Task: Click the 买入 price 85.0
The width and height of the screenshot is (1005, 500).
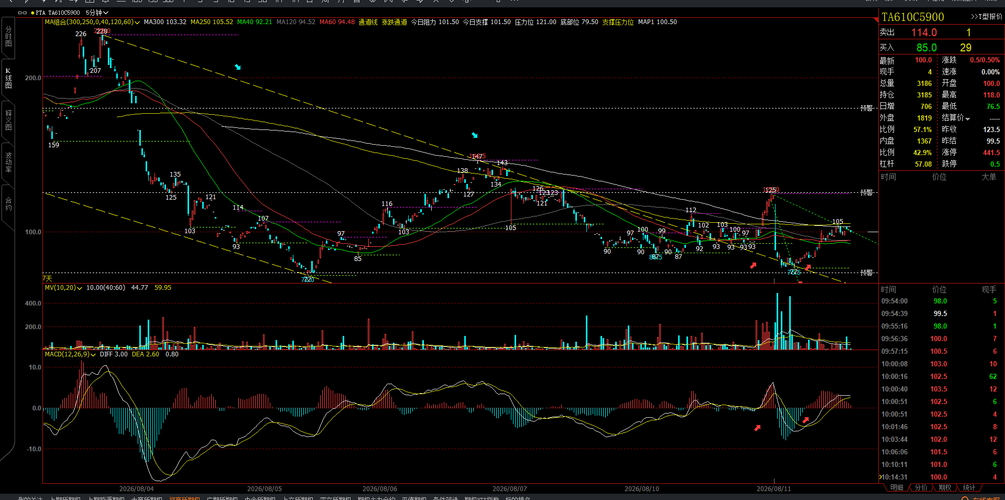Action: (927, 47)
